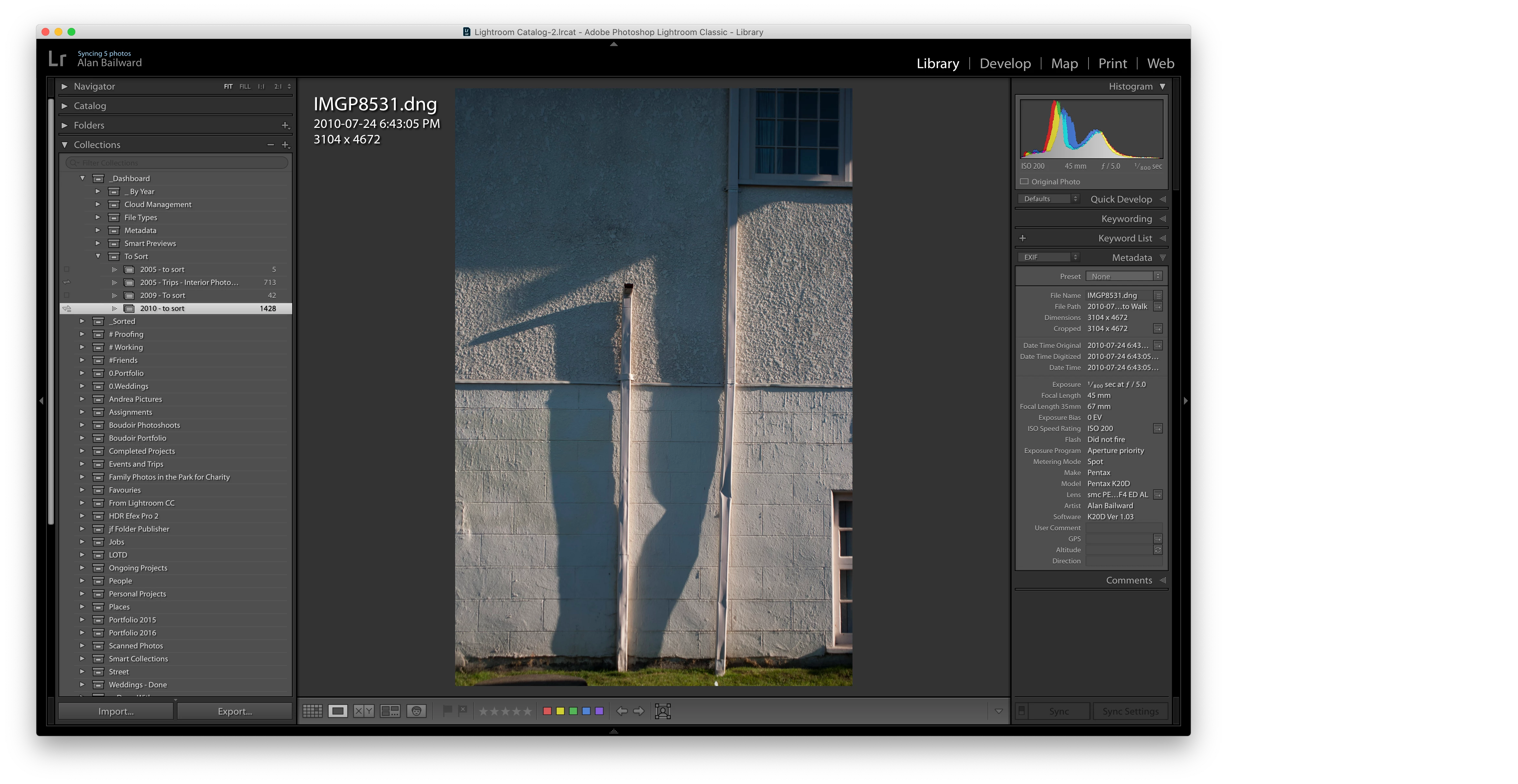The width and height of the screenshot is (1518, 784).
Task: Toggle sync for the 2005 - to sort collection
Action: point(67,269)
